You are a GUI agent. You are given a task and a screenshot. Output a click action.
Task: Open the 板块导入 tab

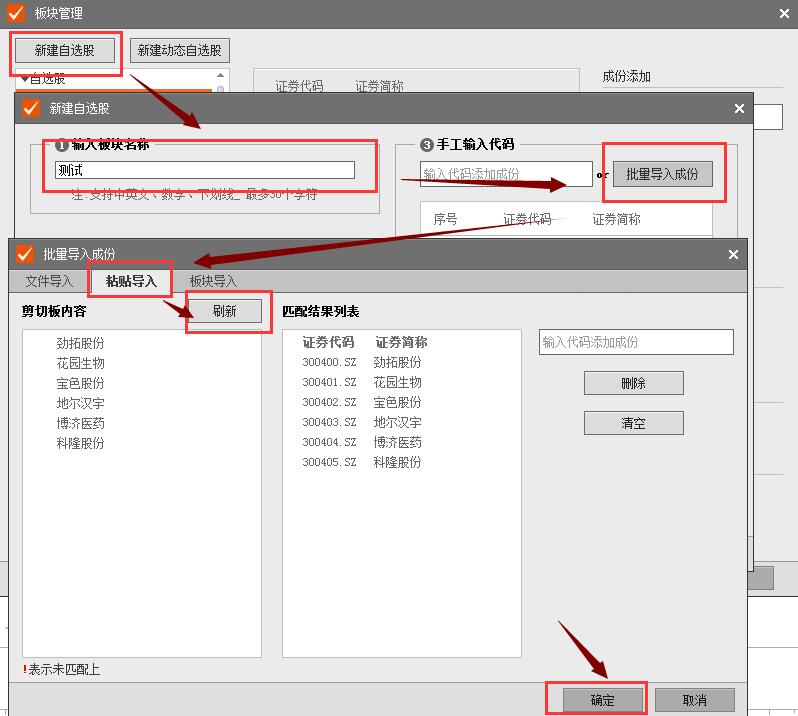click(213, 281)
